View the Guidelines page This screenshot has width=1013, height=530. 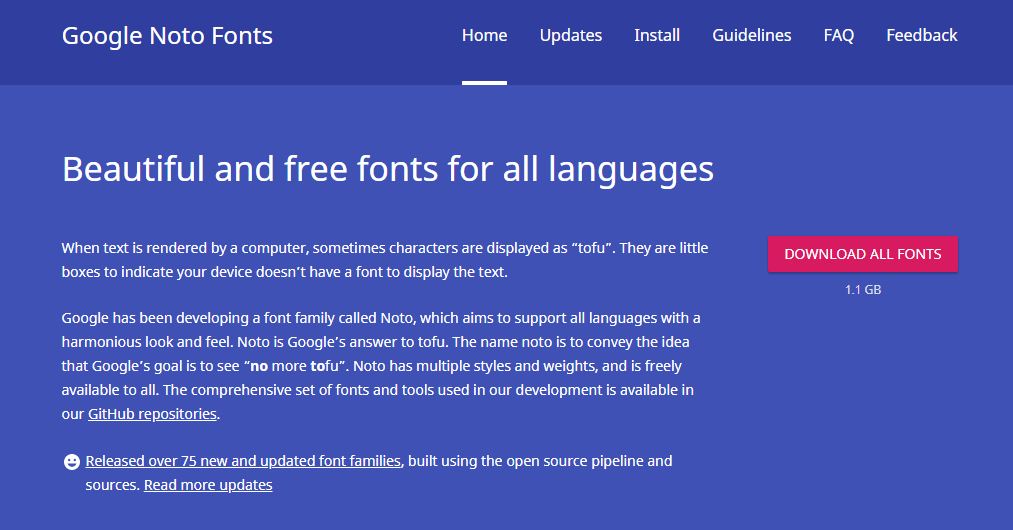tap(752, 36)
